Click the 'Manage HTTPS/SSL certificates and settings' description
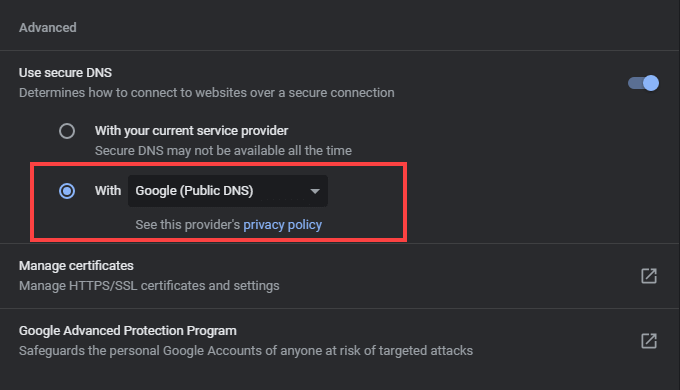 [149, 285]
